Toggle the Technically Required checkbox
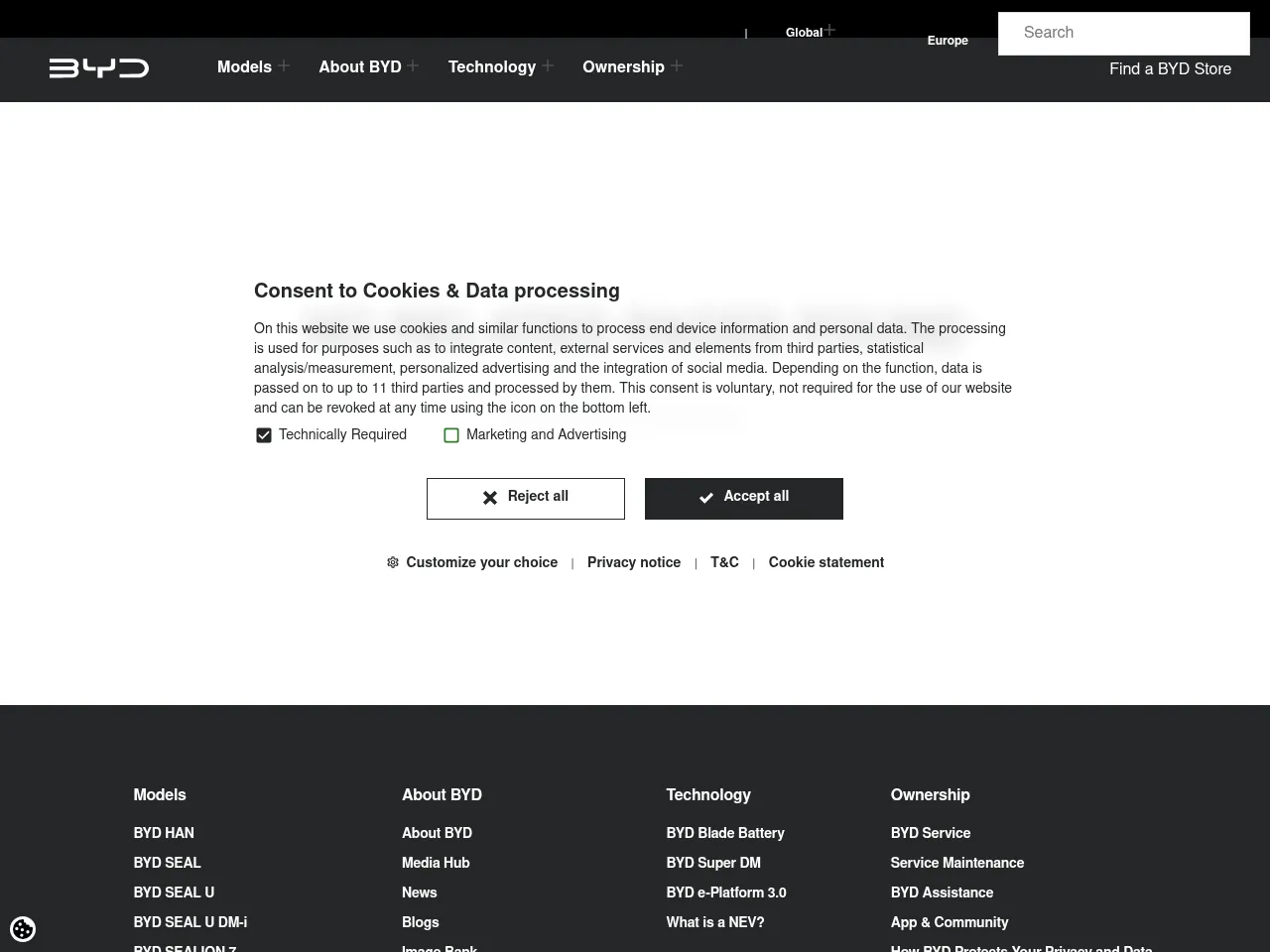1270x952 pixels. tap(264, 435)
